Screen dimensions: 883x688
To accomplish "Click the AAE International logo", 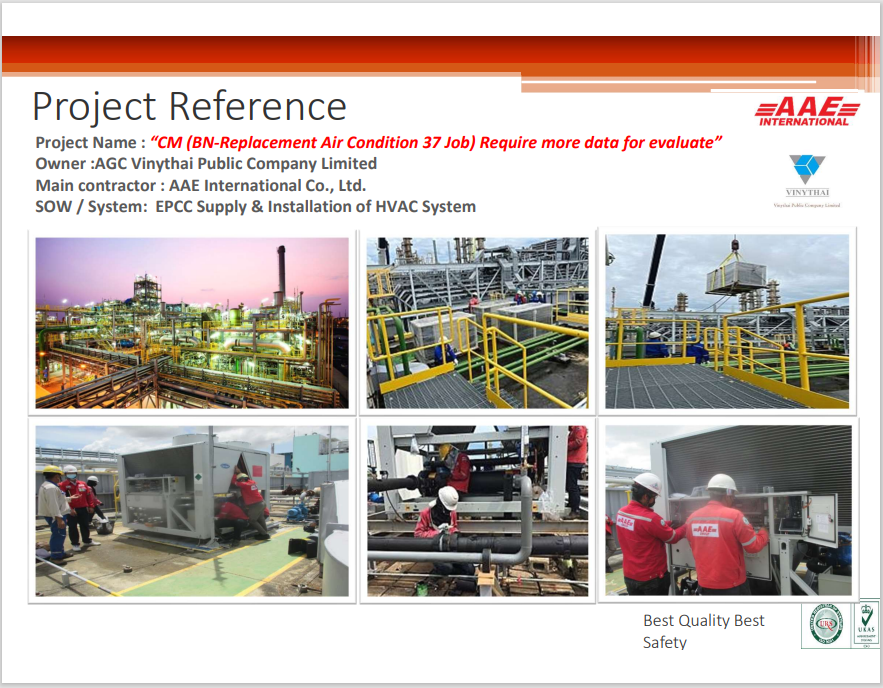I will pyautogui.click(x=806, y=112).
